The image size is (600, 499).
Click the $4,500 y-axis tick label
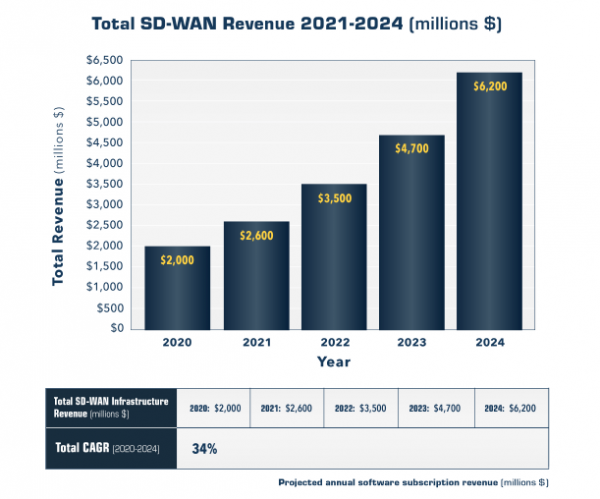pos(104,142)
